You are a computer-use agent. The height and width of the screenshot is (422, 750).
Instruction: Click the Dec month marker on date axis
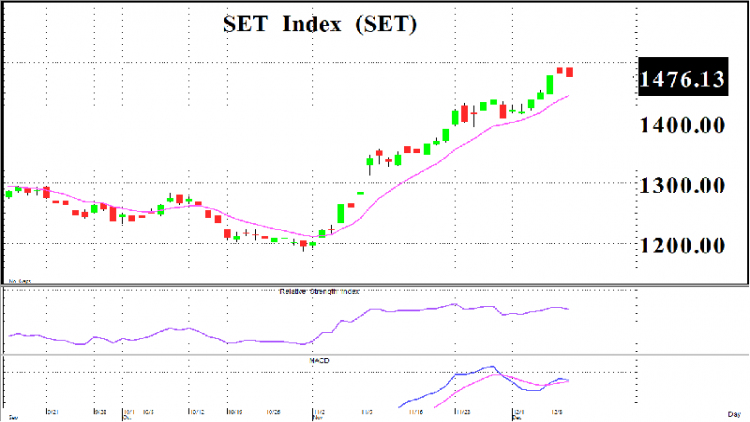[x=516, y=418]
